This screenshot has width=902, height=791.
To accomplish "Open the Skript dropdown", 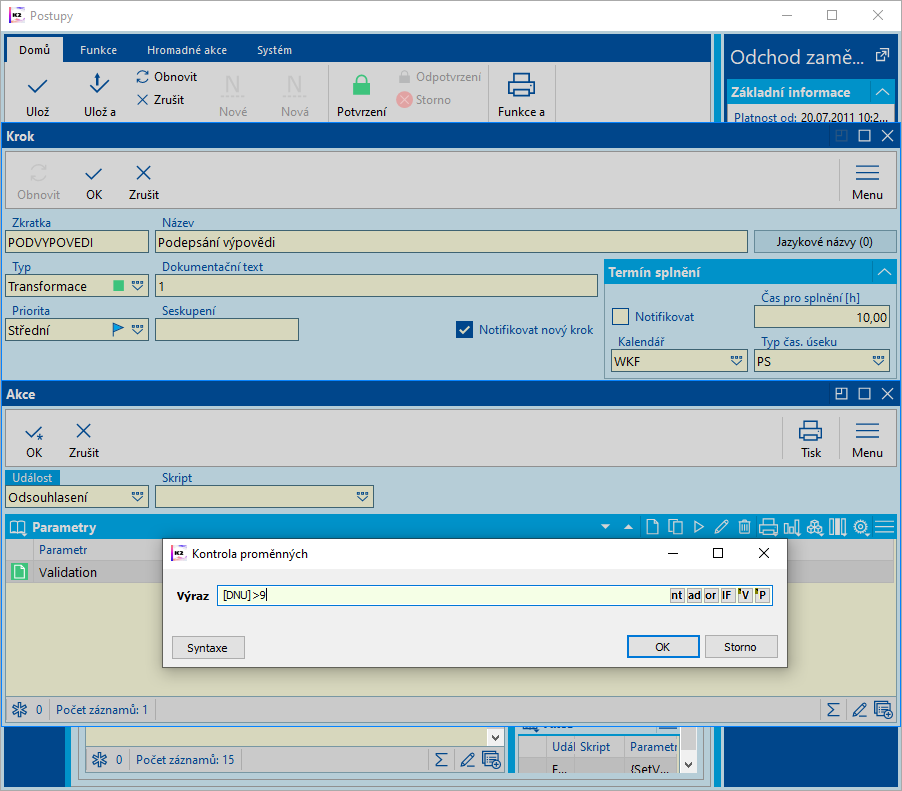I will pyautogui.click(x=362, y=496).
